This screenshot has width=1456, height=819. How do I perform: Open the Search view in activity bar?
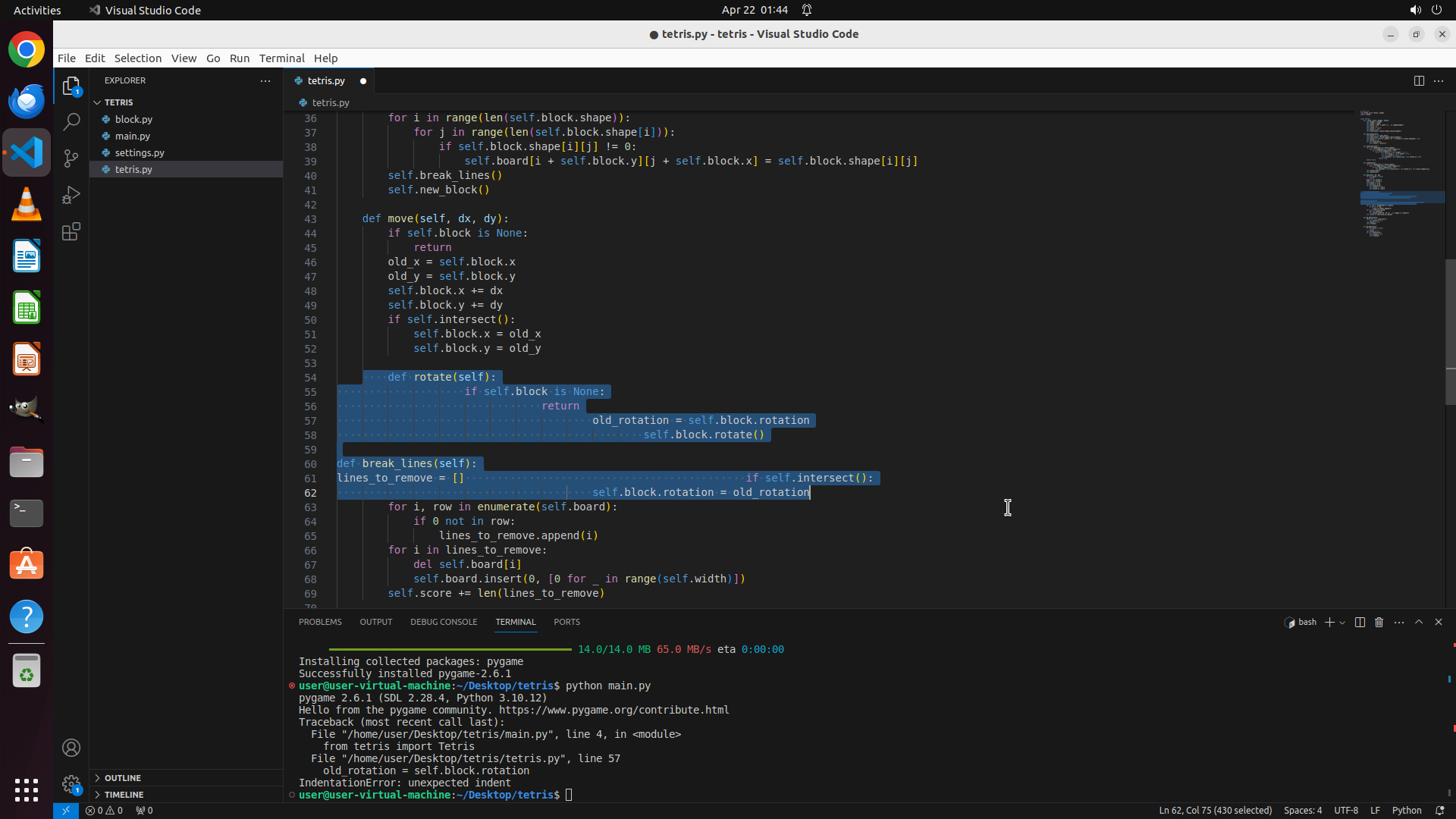pyautogui.click(x=71, y=121)
